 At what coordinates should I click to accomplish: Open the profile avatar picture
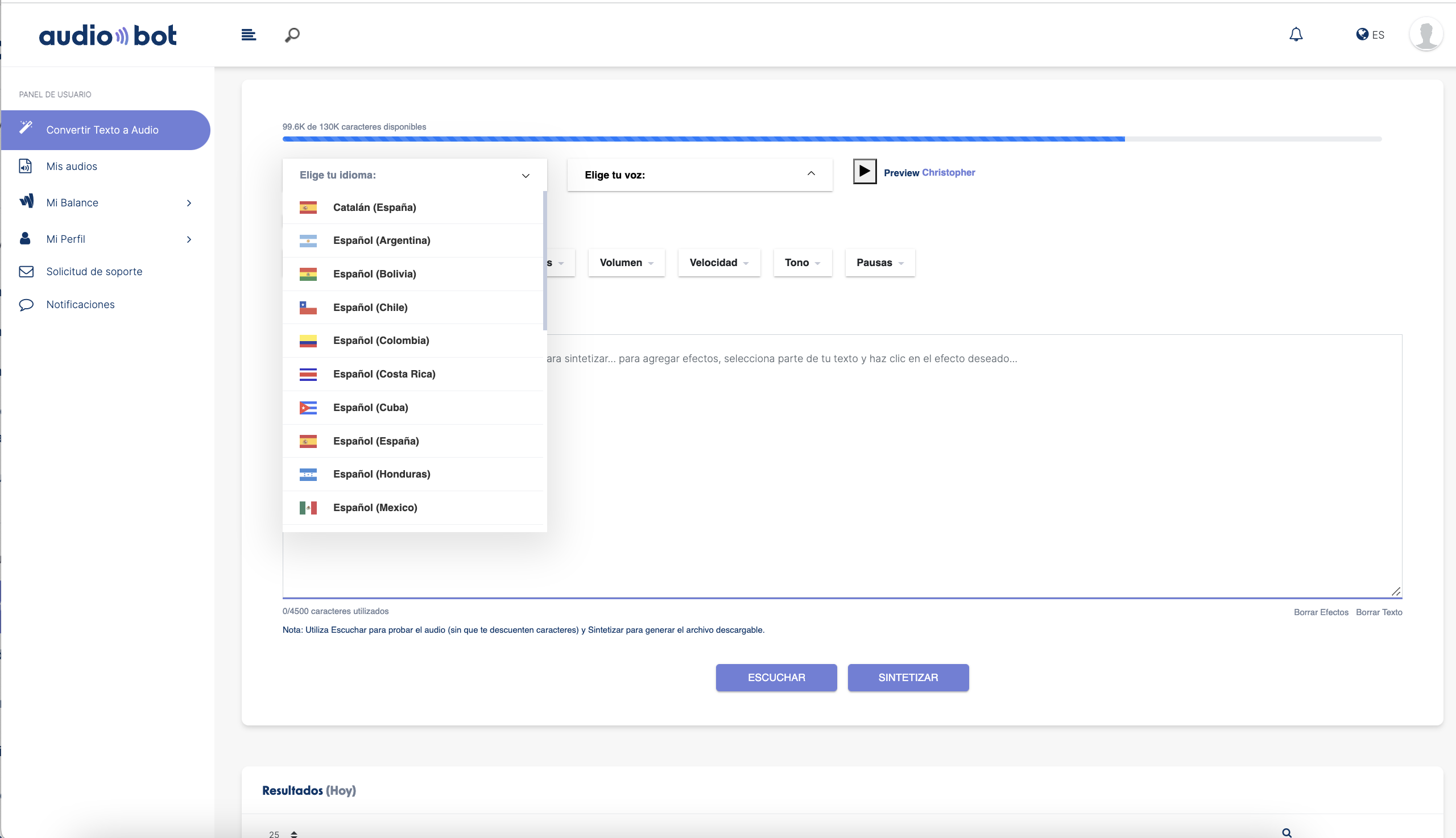click(1426, 35)
